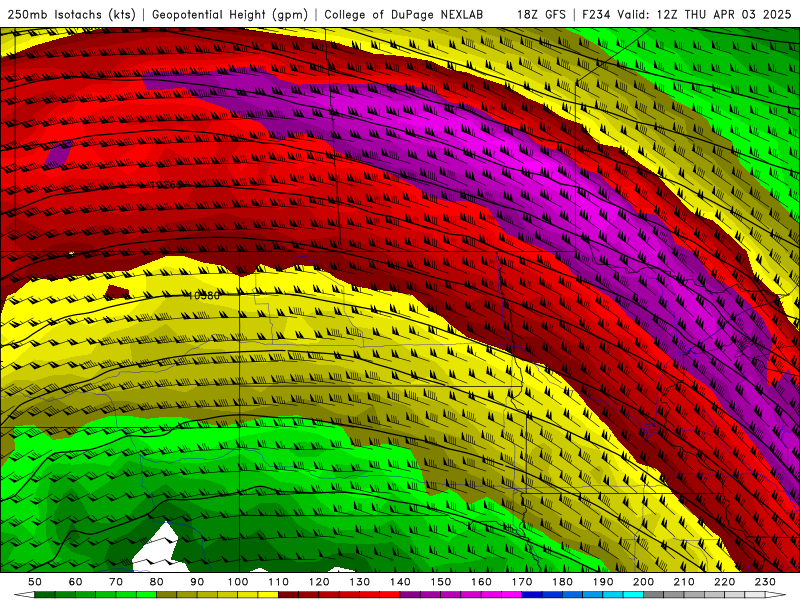Click the 90 knot legend label
800x600 pixels.
(197, 582)
